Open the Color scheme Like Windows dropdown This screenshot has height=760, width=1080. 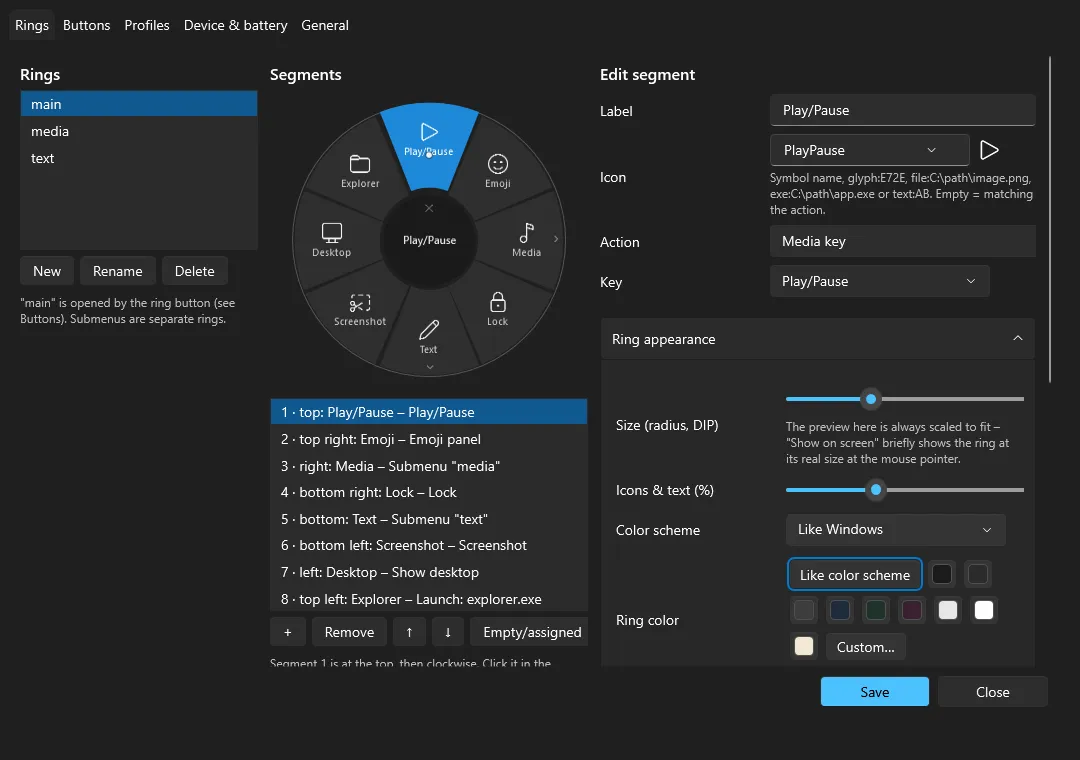click(x=895, y=530)
